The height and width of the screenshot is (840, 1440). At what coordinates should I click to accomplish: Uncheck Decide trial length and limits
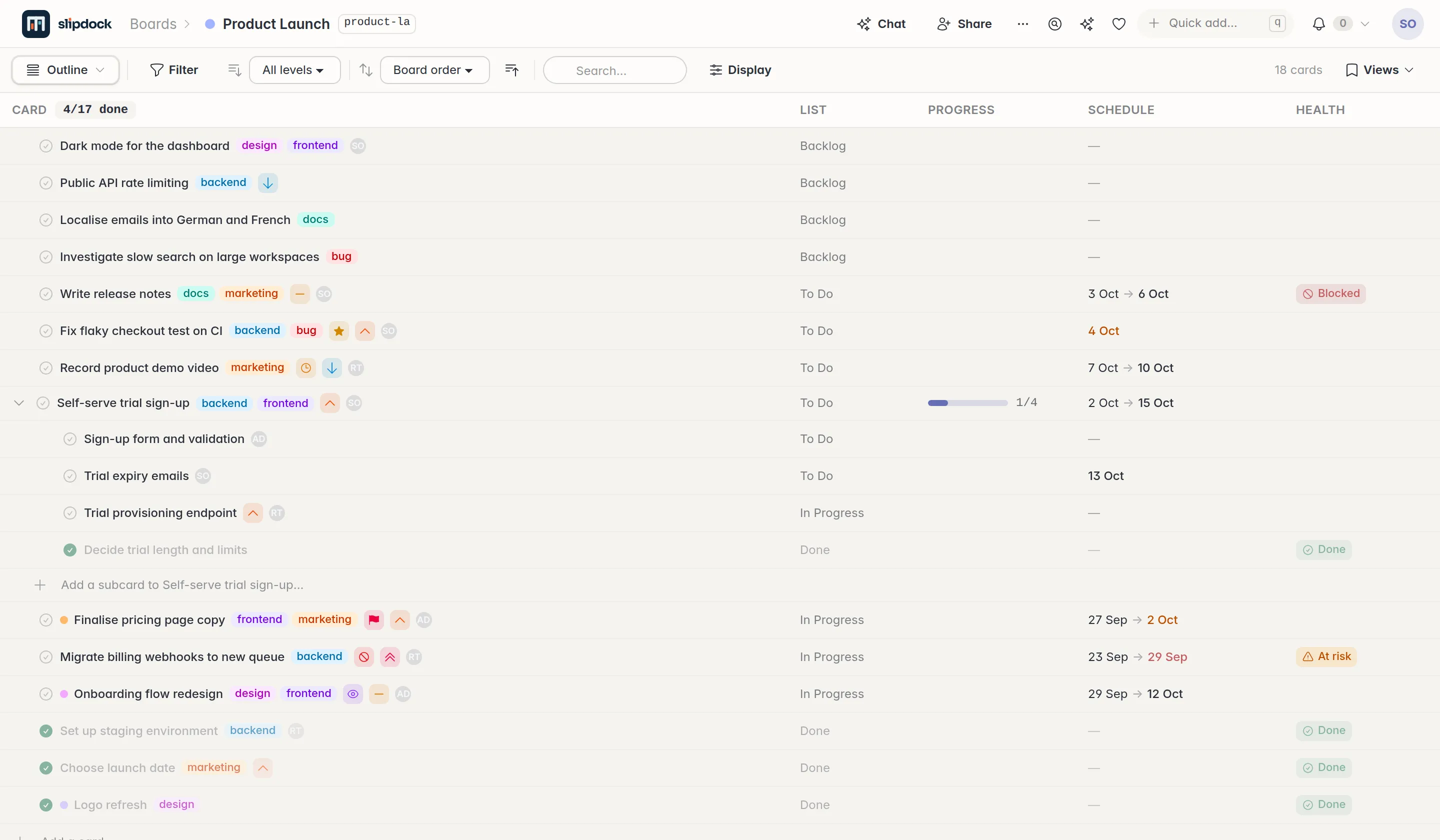point(69,550)
